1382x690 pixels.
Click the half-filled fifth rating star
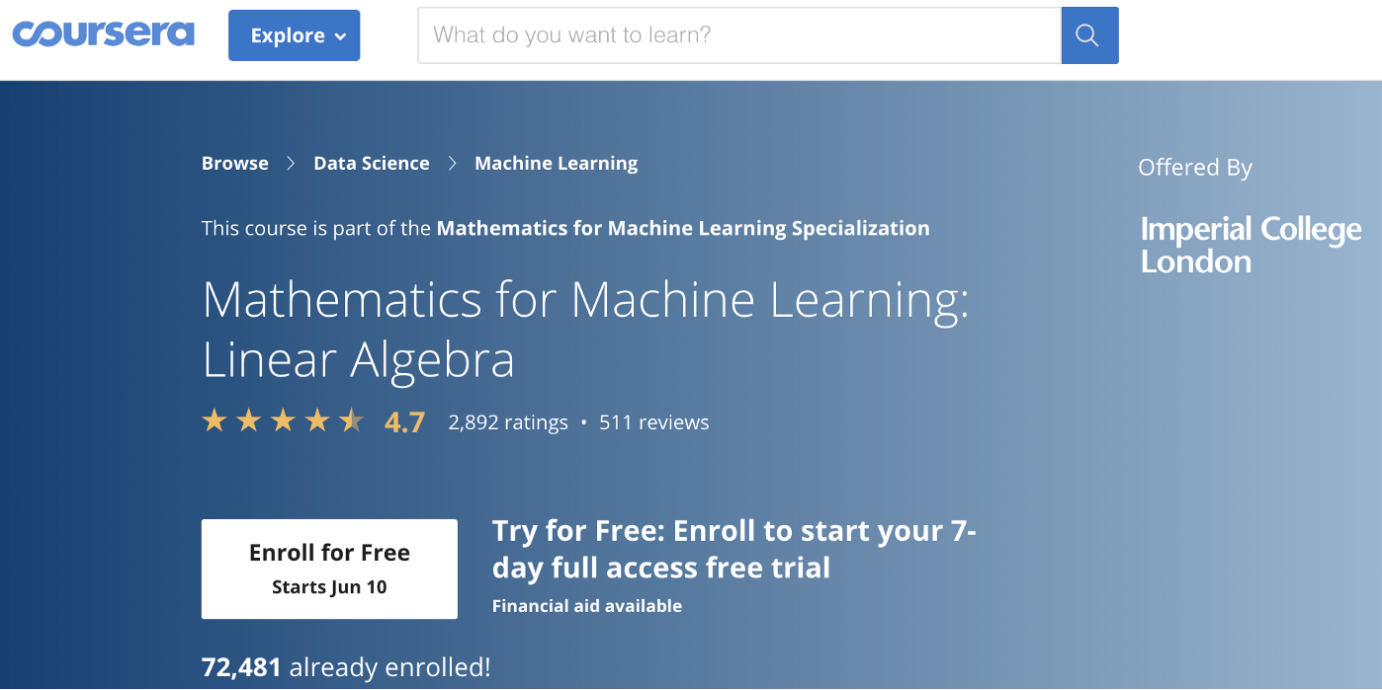point(352,421)
